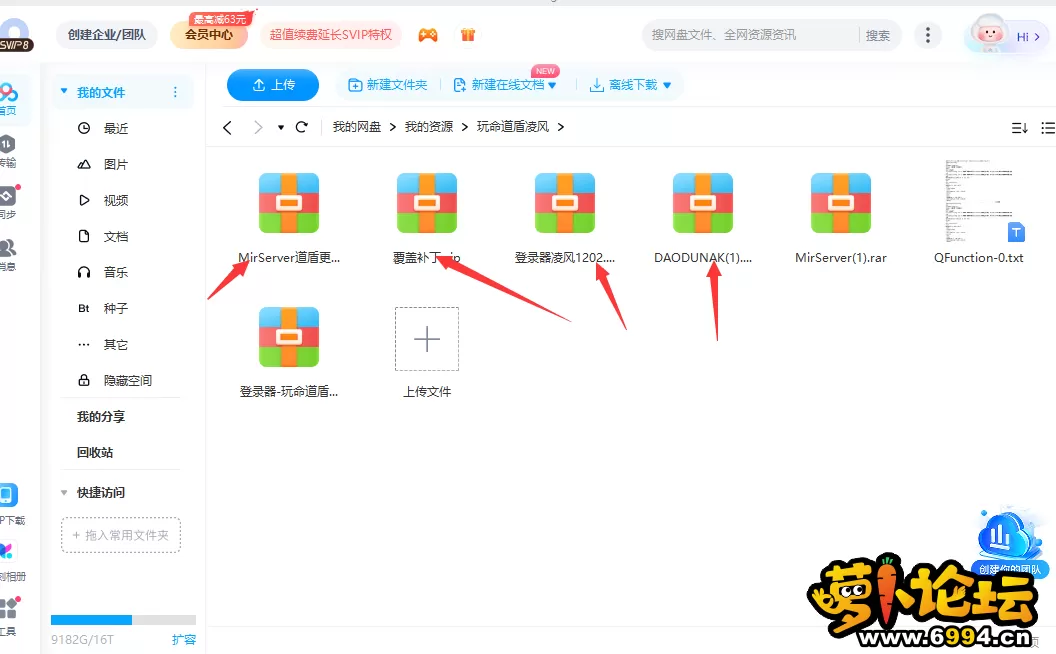This screenshot has width=1056, height=654.
Task: Open 会员中心 membership center
Action: (x=209, y=34)
